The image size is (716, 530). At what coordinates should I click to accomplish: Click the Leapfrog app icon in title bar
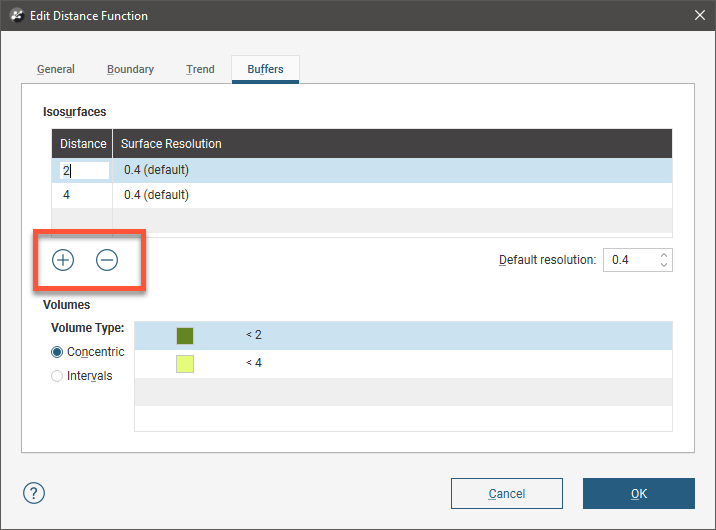pyautogui.click(x=16, y=15)
